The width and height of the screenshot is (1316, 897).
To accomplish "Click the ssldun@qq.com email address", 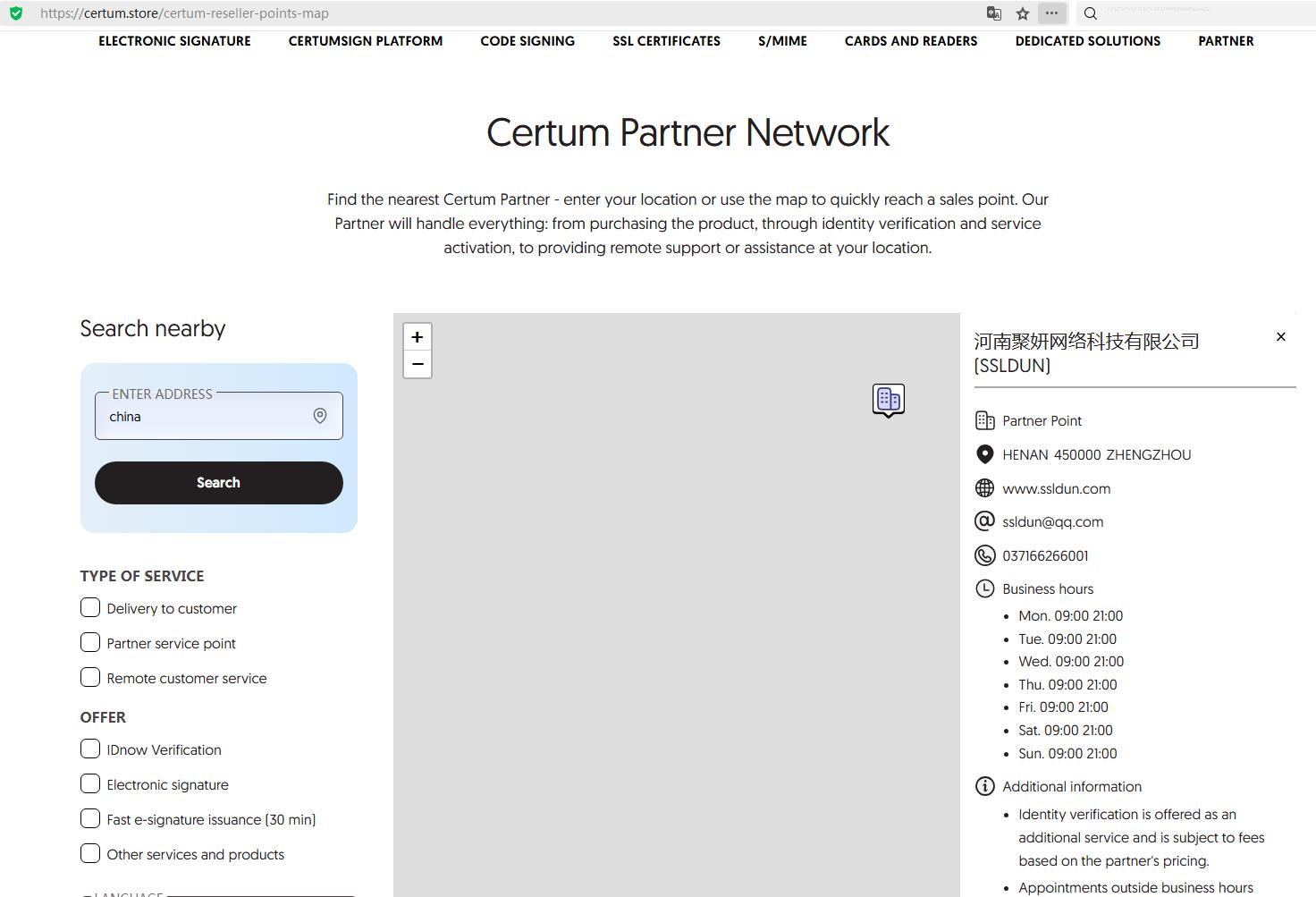I will click(x=1053, y=522).
